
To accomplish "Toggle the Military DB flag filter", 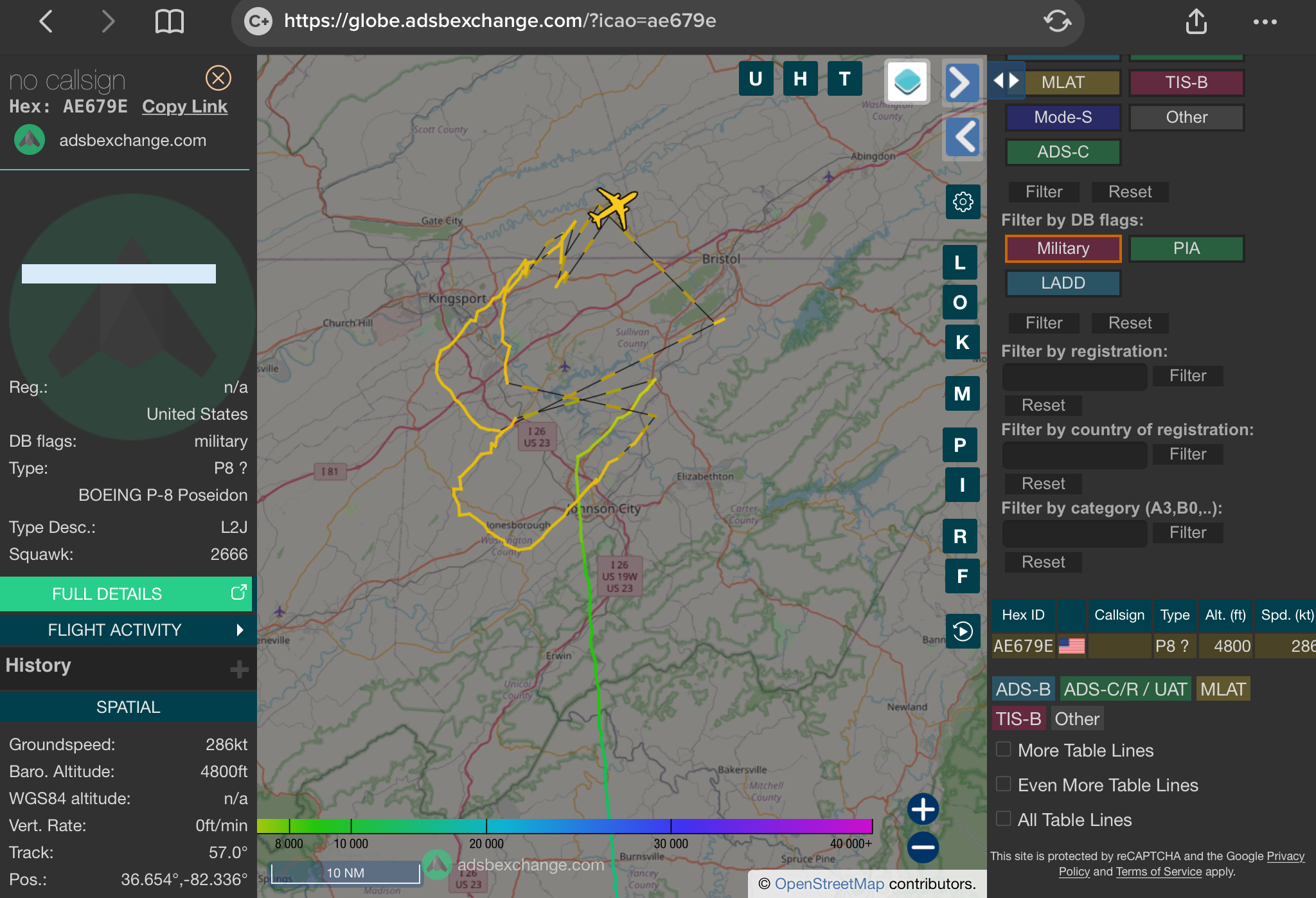I will 1063,248.
